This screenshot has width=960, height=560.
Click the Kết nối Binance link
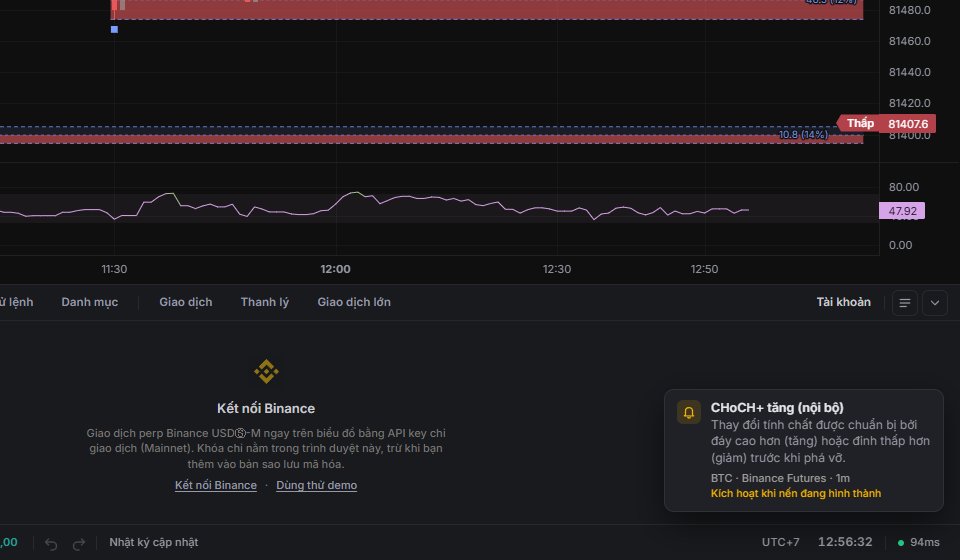pos(216,485)
